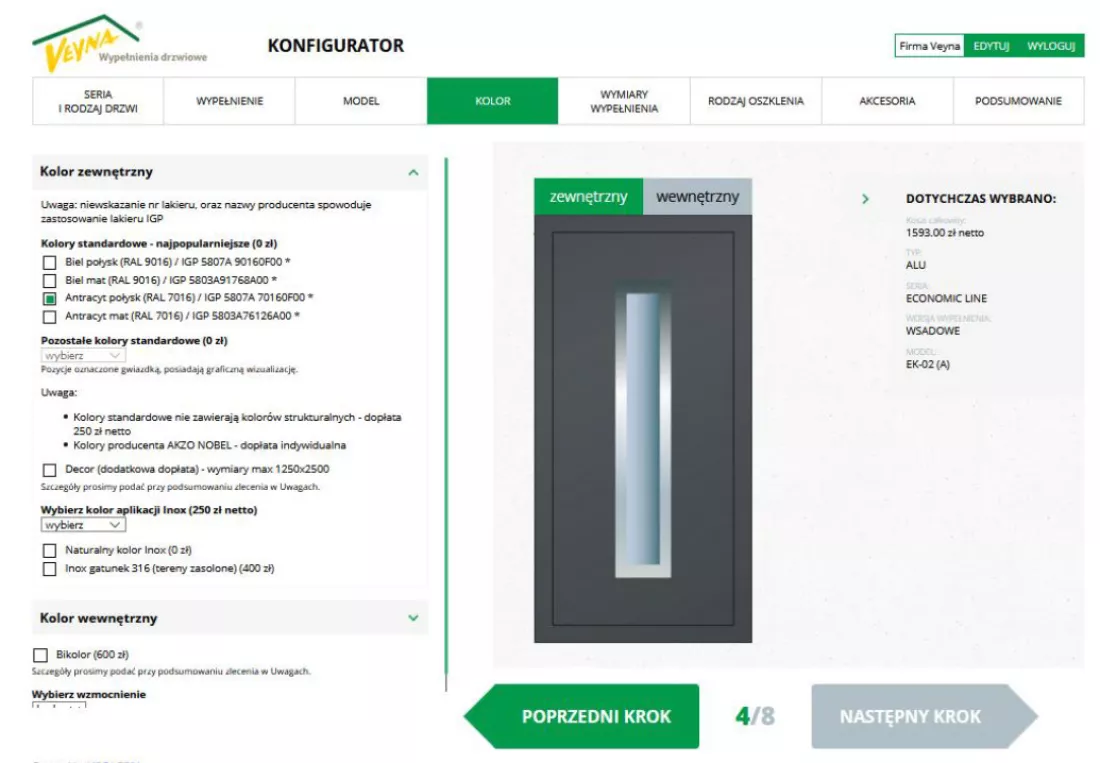The height and width of the screenshot is (763, 1100).
Task: Click the Edytuj account link
Action: 991,46
